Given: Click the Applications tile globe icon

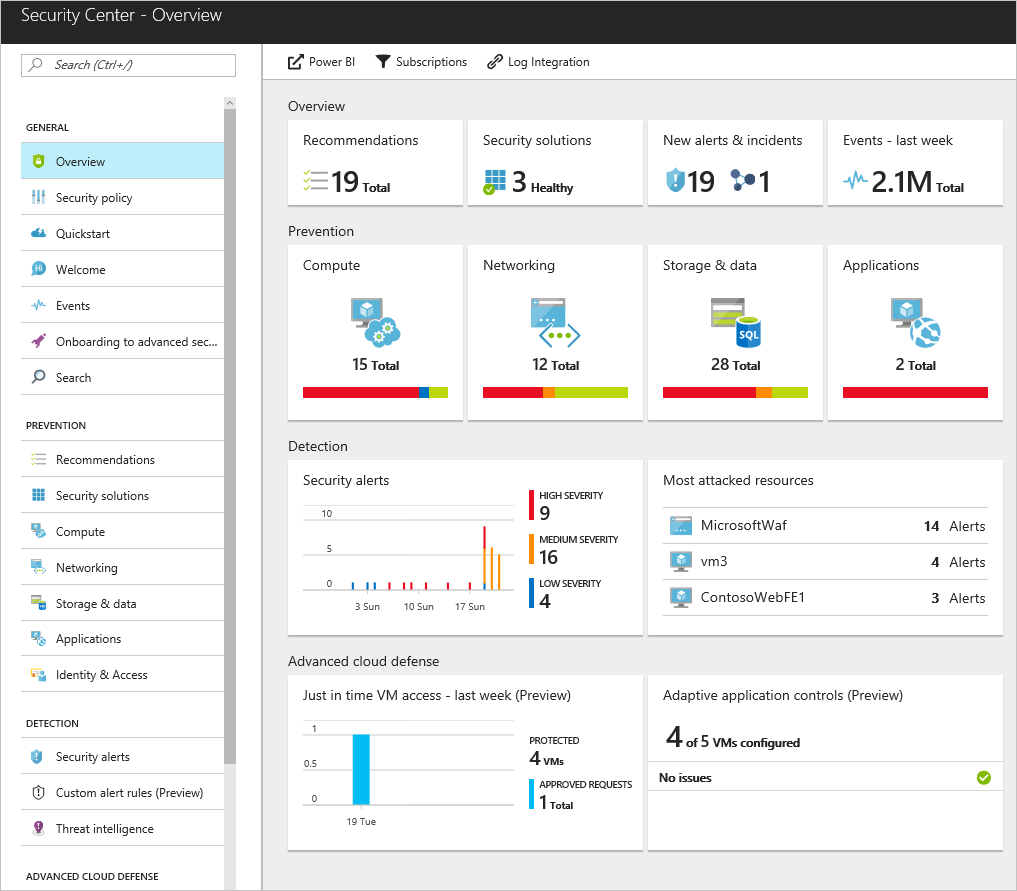Looking at the screenshot, I should pyautogui.click(x=915, y=322).
